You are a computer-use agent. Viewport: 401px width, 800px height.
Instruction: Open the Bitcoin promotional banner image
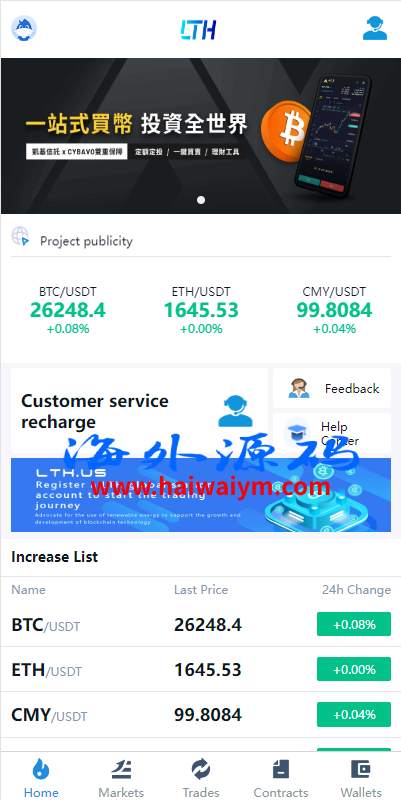tap(200, 136)
